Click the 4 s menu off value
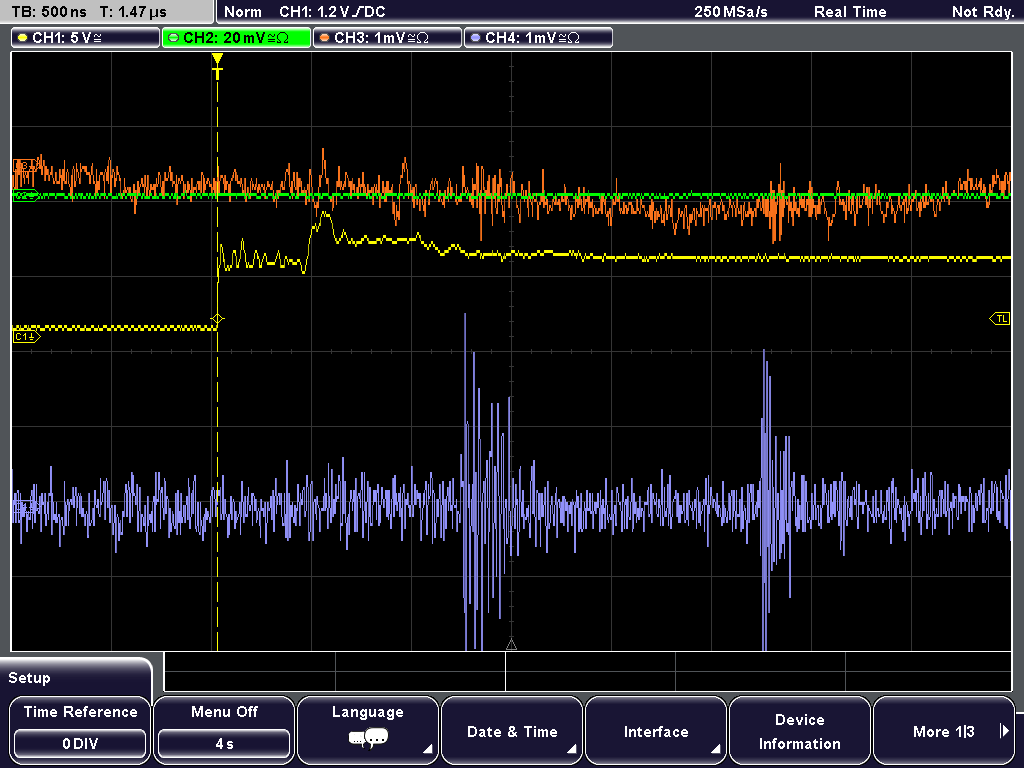The width and height of the screenshot is (1024, 768). (x=224, y=744)
